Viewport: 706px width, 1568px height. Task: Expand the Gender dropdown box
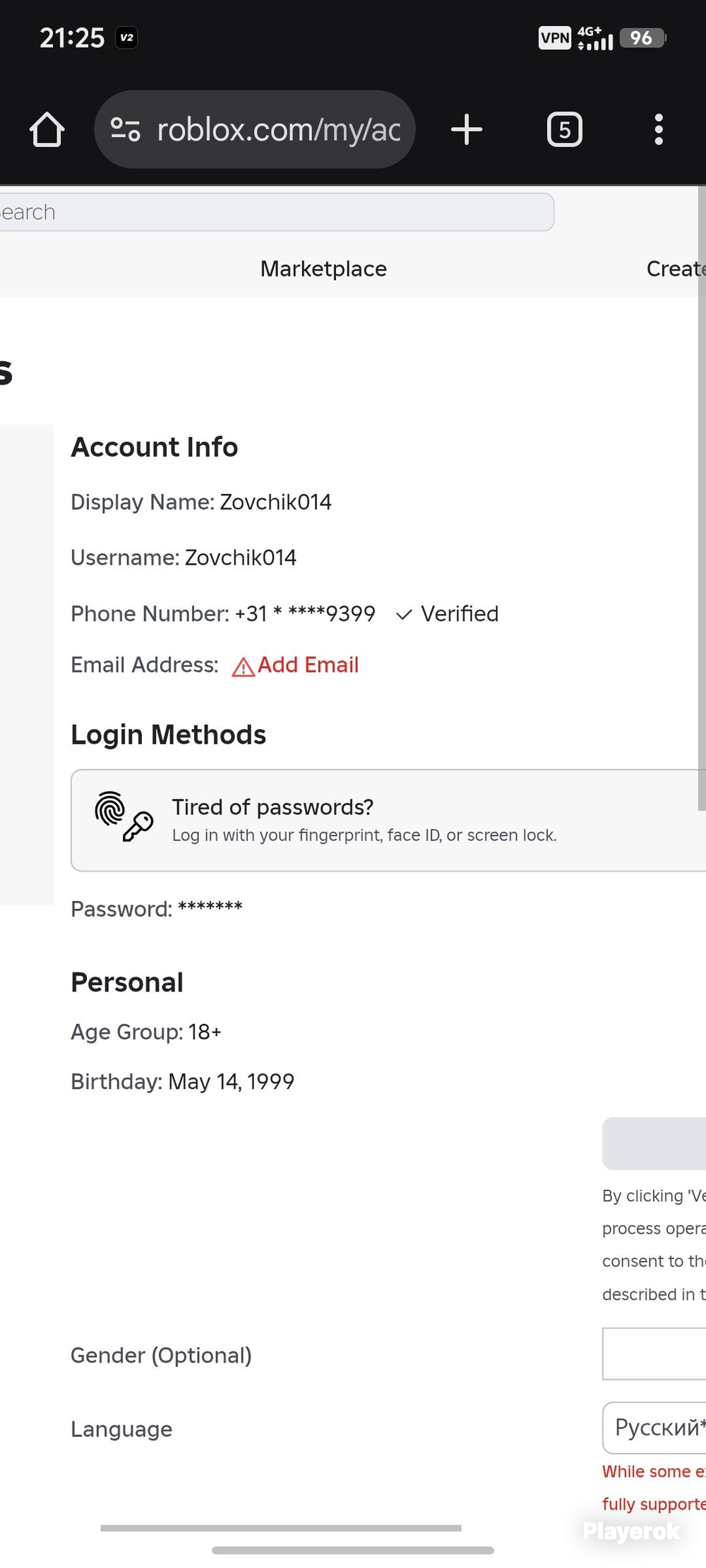tap(654, 1353)
